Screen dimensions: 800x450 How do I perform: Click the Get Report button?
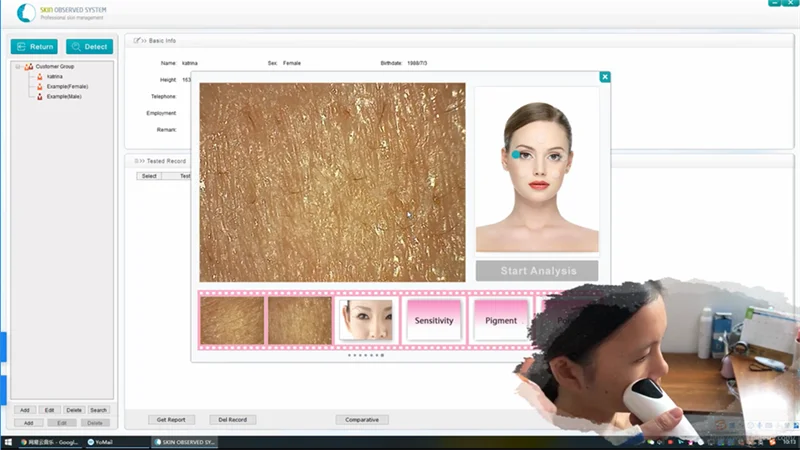(170, 420)
